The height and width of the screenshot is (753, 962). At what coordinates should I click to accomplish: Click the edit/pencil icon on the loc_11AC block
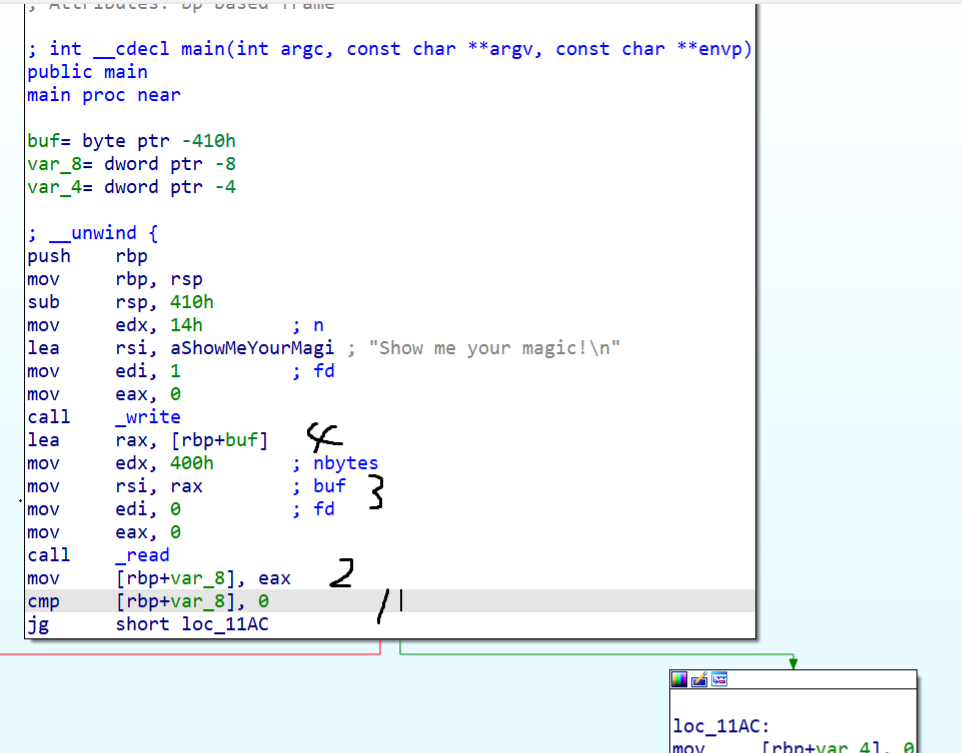(x=699, y=680)
